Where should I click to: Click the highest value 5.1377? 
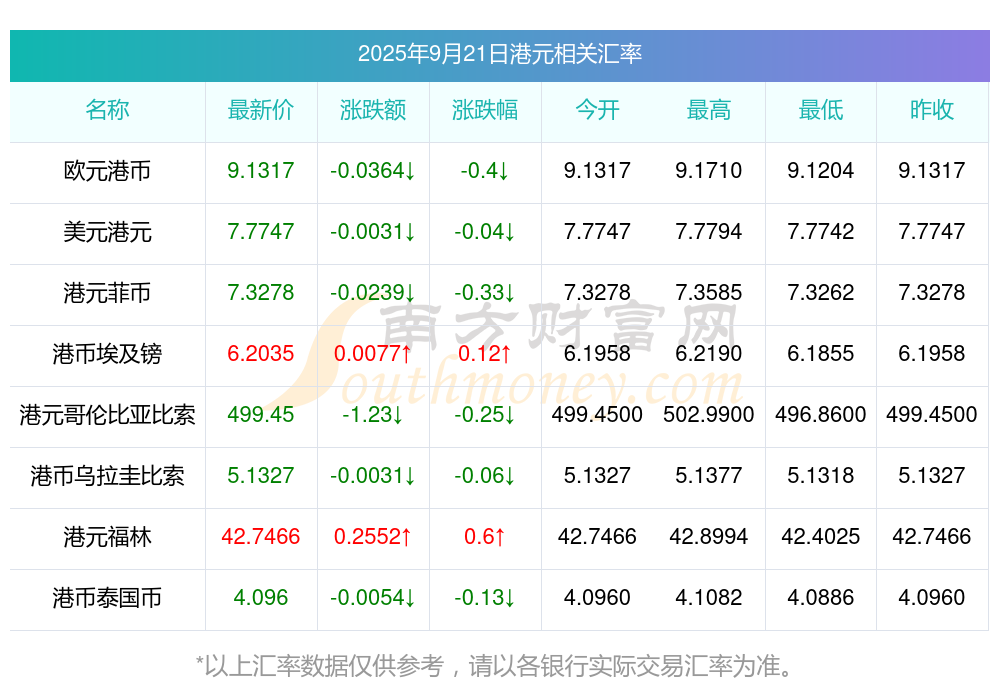tap(709, 475)
